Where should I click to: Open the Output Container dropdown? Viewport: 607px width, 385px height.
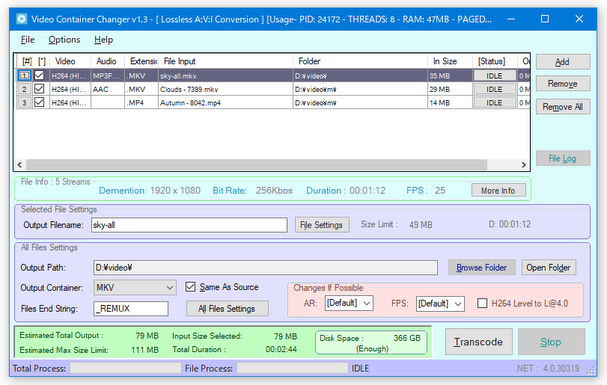[135, 287]
